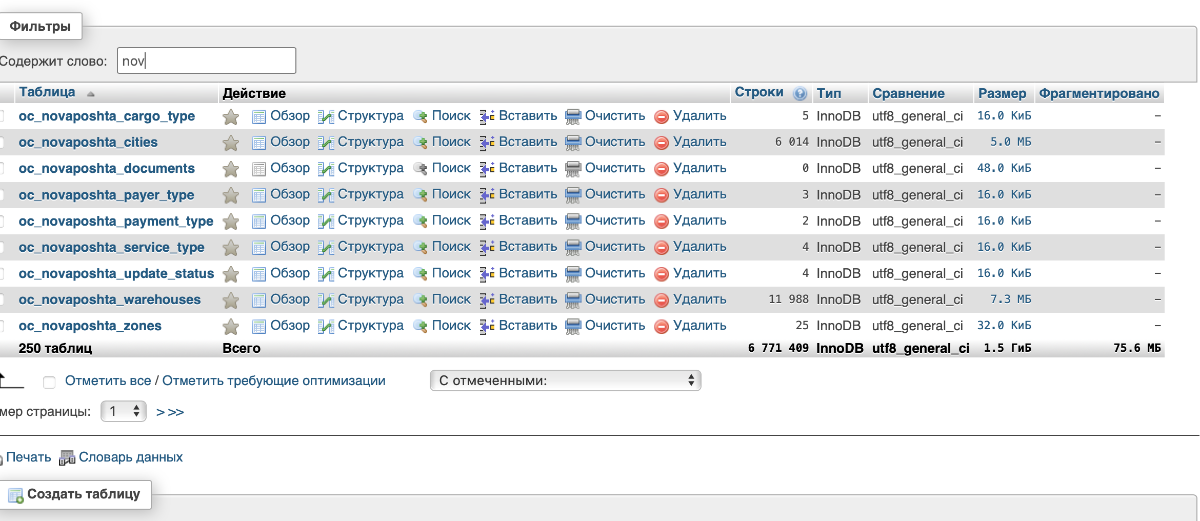Click favorite star for oc_novaposhta_cities
The height and width of the screenshot is (521, 1200).
231,143
